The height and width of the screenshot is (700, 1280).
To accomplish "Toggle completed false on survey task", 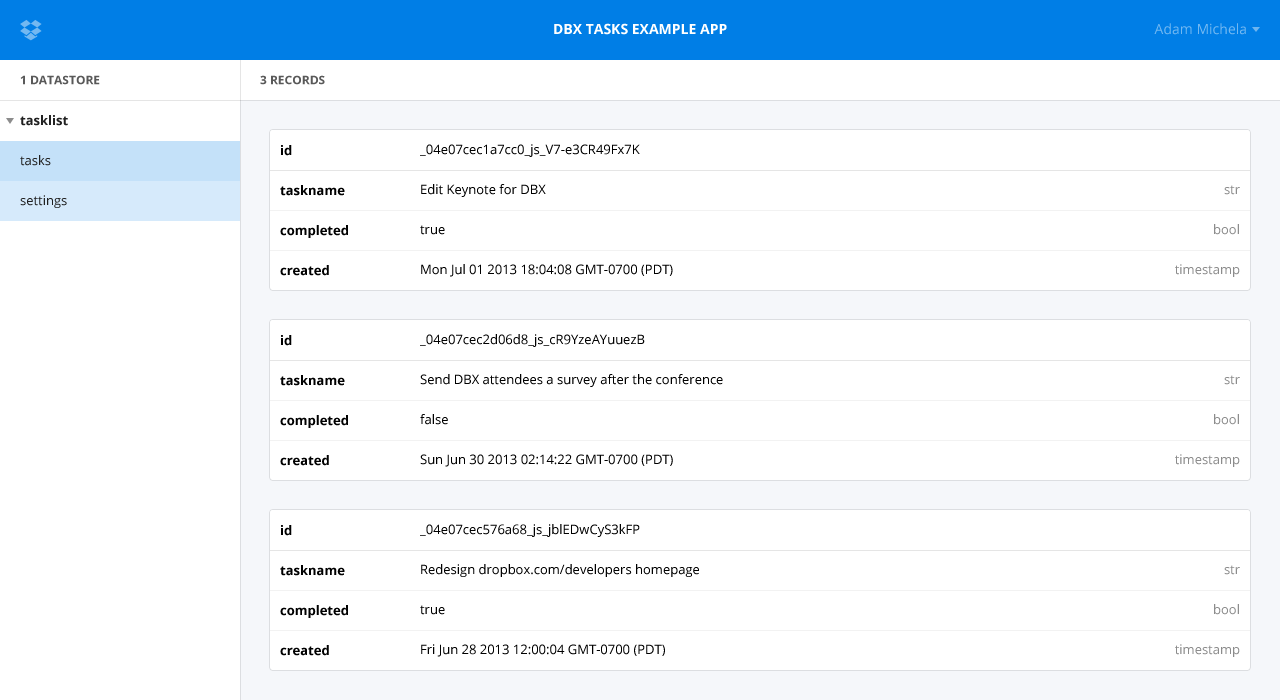I will 434,419.
